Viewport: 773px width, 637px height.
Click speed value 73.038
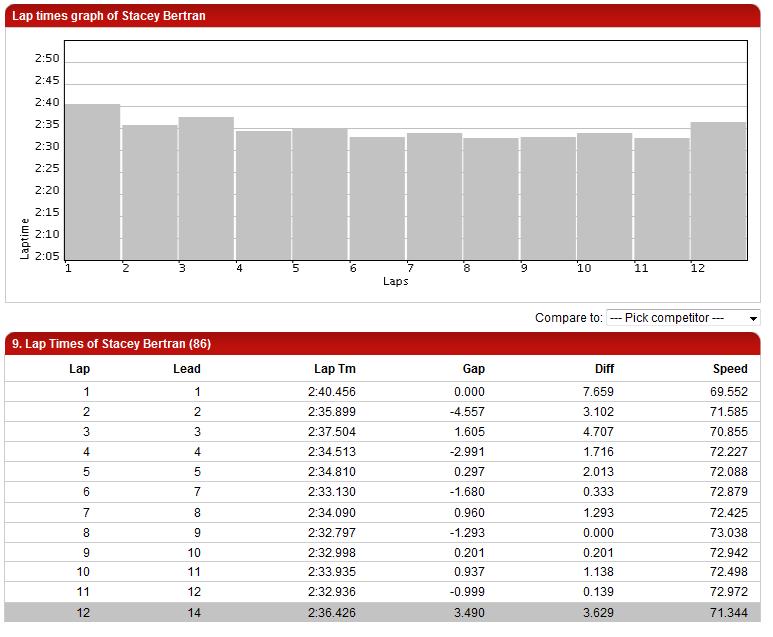[x=729, y=533]
